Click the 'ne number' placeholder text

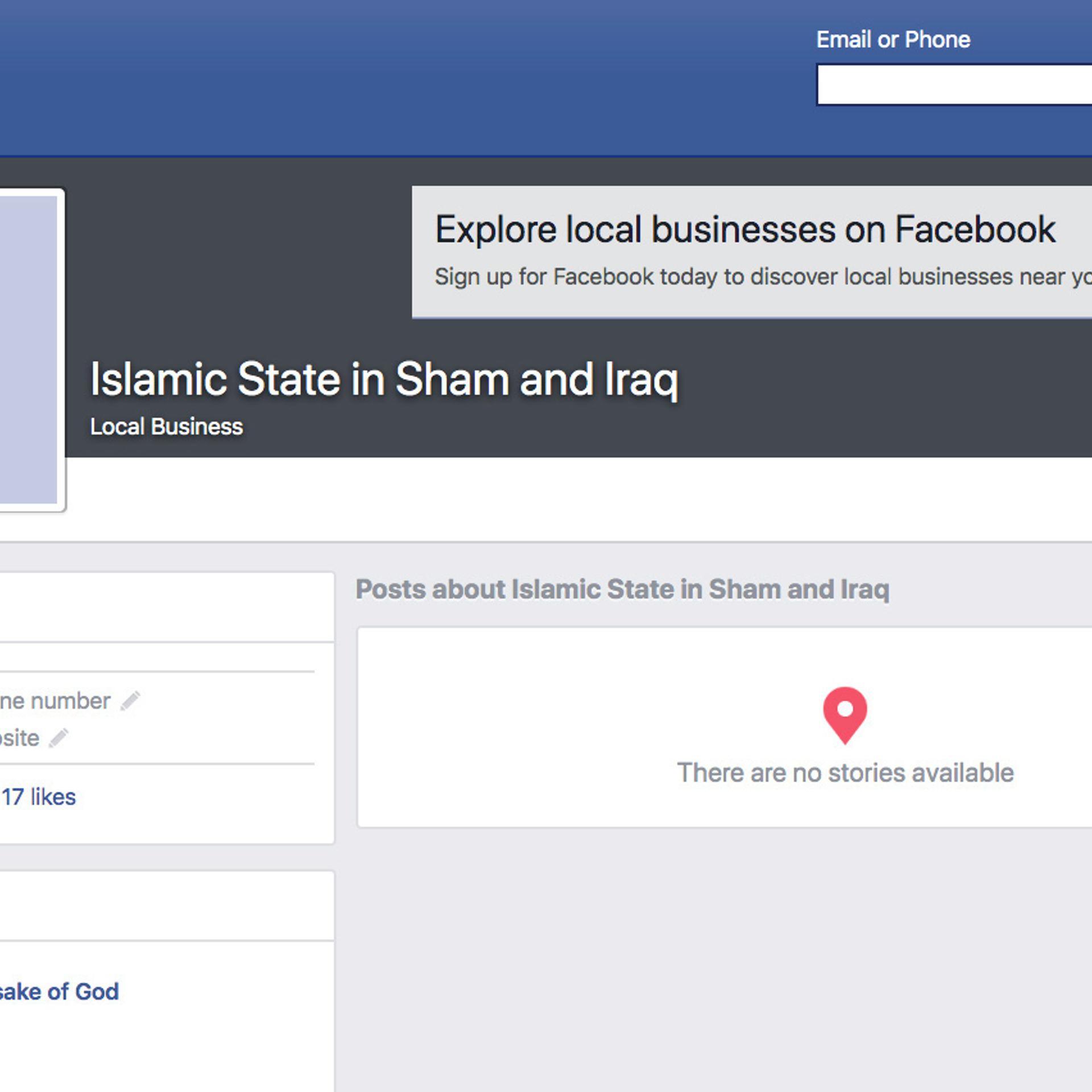(x=55, y=701)
